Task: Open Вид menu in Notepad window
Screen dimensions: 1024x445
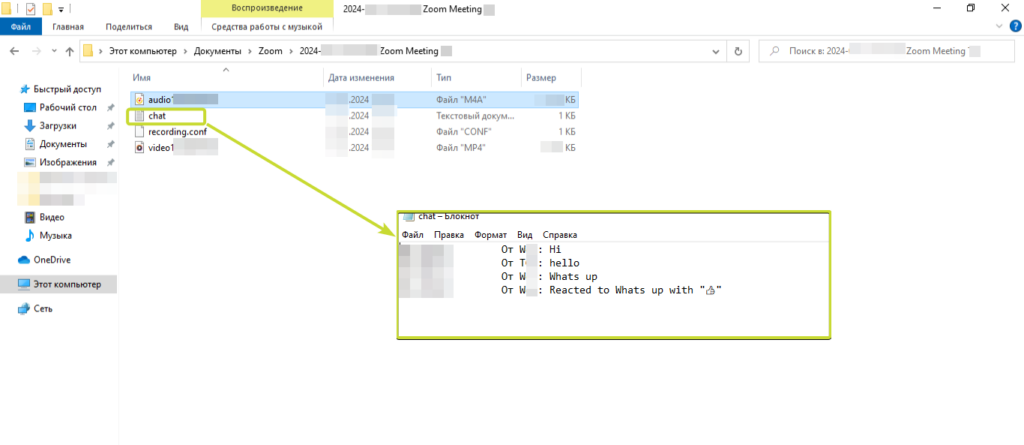Action: click(525, 235)
